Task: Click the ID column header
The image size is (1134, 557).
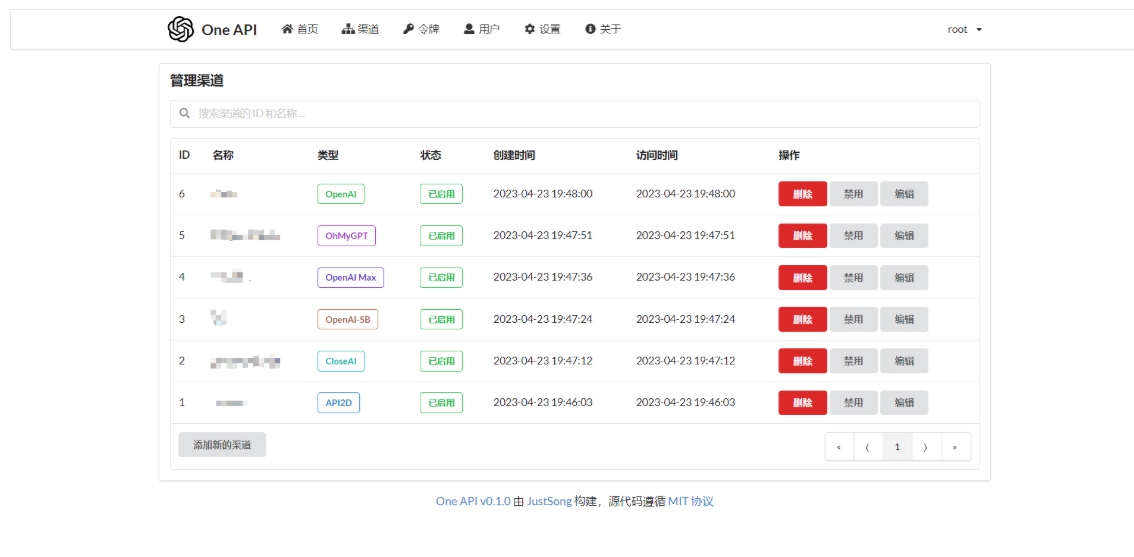Action: click(184, 156)
